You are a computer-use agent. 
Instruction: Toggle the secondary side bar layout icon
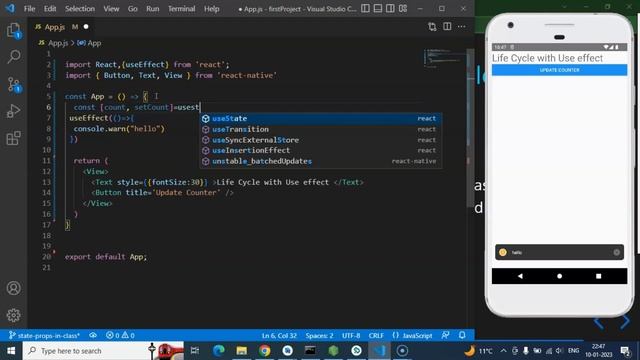pos(390,8)
